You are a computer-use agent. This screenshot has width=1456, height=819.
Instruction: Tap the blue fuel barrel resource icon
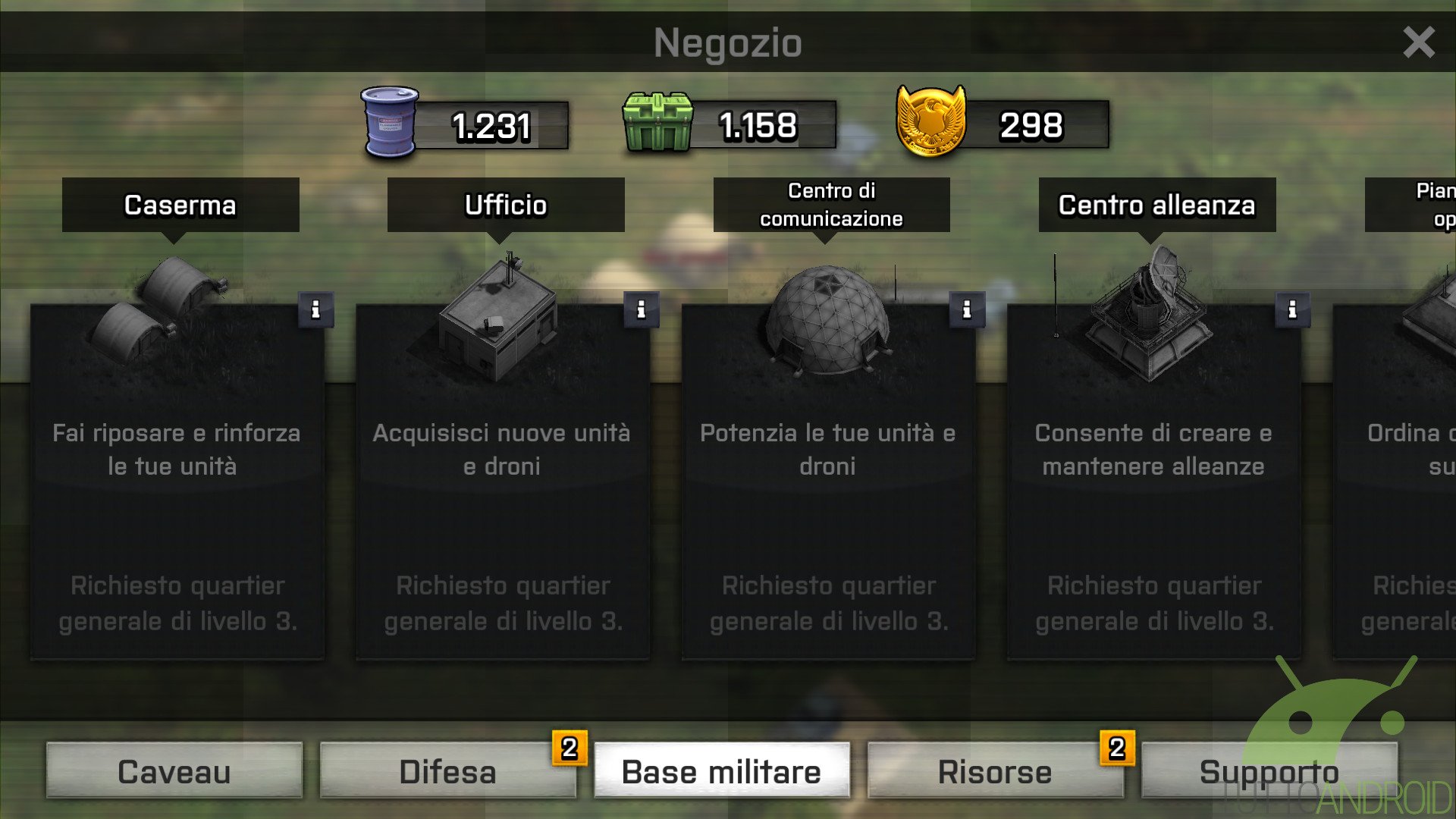click(389, 121)
